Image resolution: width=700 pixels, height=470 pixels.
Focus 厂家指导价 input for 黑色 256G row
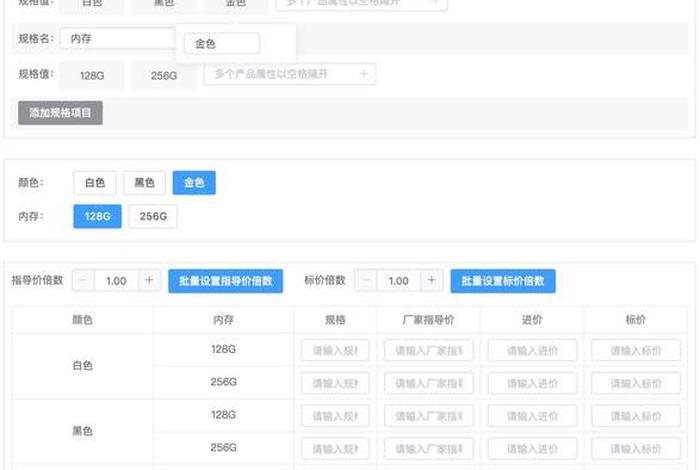(429, 449)
